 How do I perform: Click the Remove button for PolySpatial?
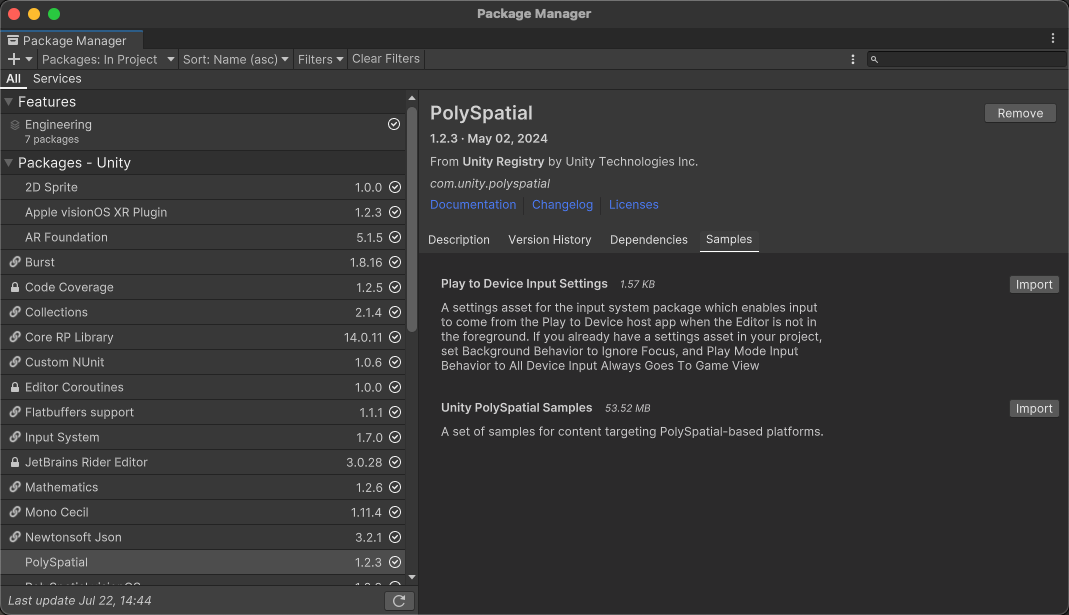coord(1020,113)
